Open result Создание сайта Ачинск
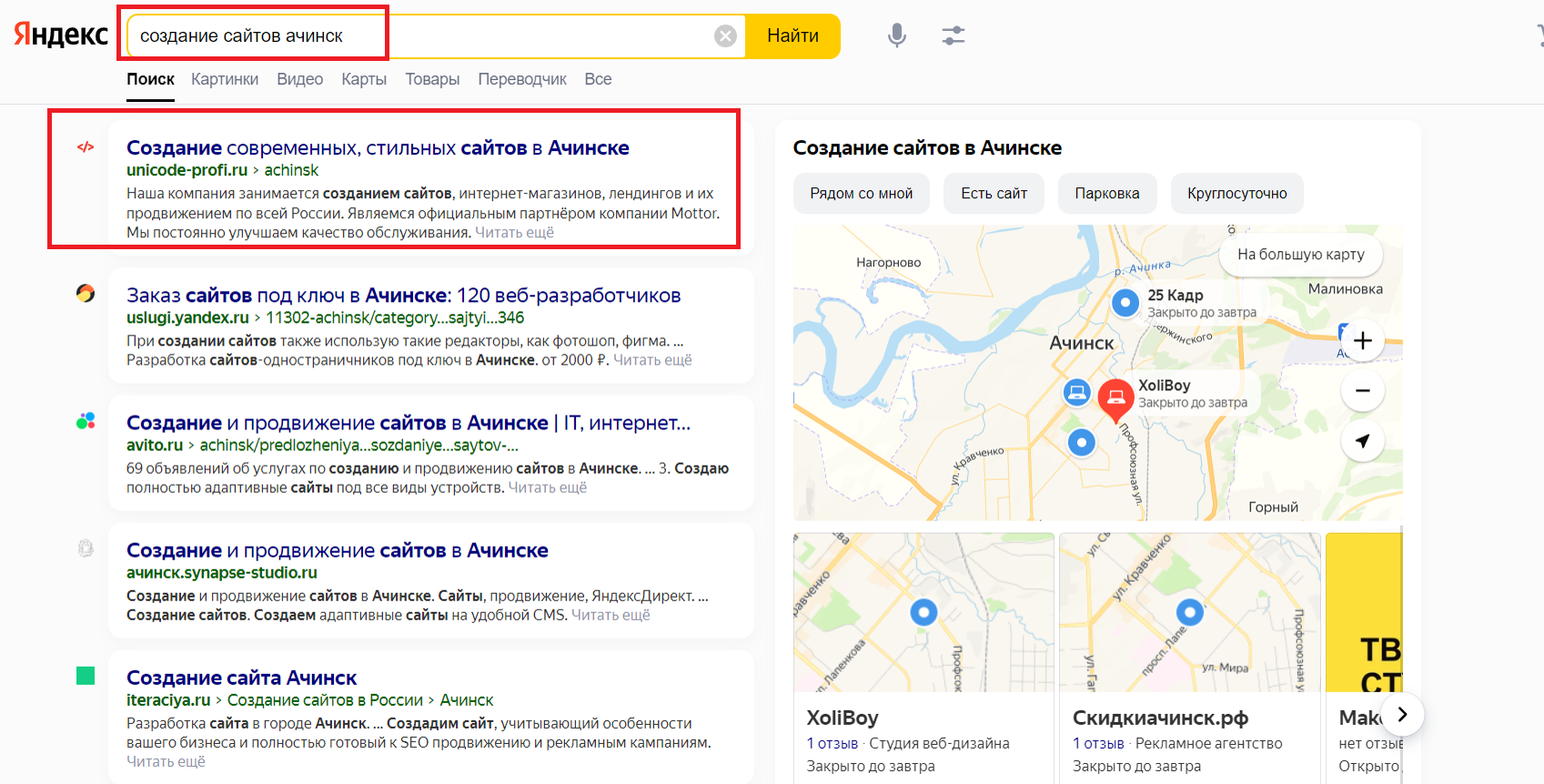Viewport: 1544px width, 784px height. pyautogui.click(x=241, y=678)
